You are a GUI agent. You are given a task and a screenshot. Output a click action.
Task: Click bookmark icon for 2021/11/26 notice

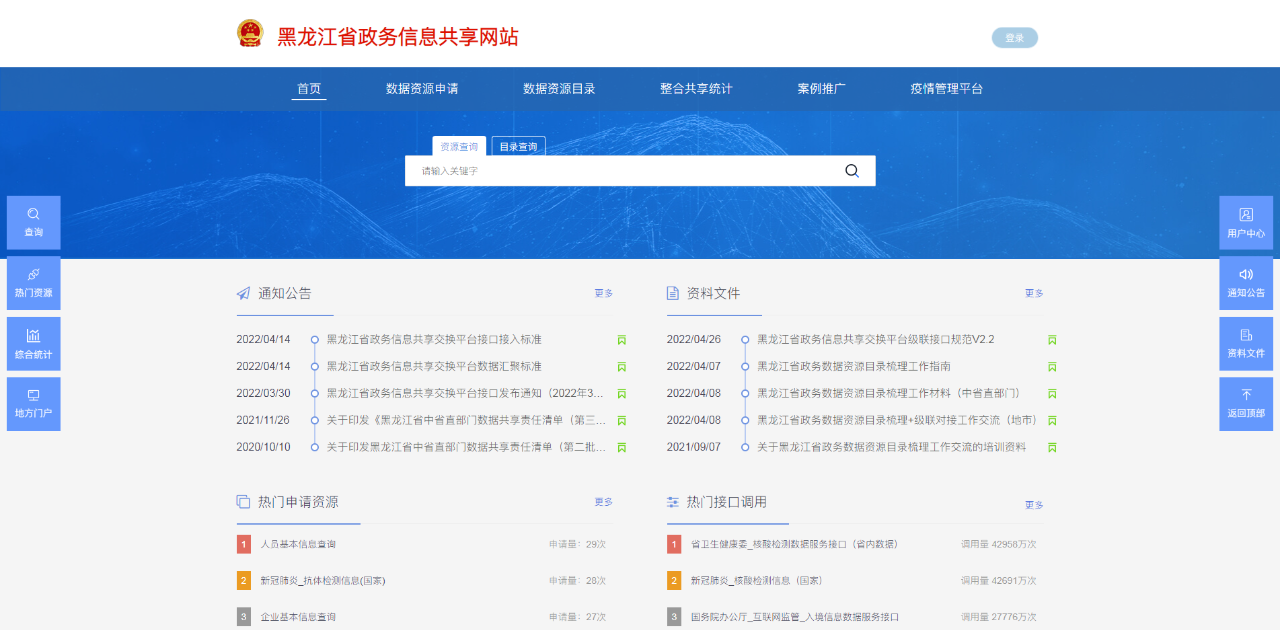[621, 421]
